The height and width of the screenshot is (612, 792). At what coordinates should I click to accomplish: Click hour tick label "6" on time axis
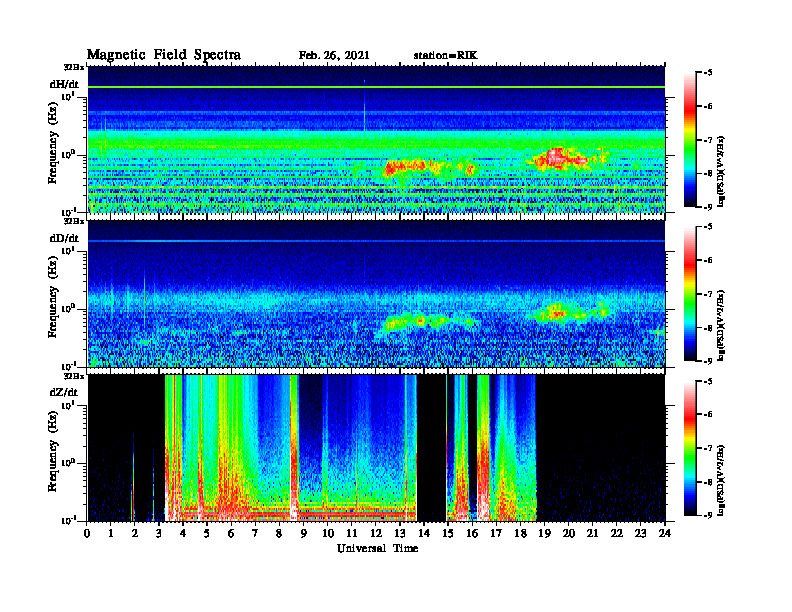pos(231,533)
